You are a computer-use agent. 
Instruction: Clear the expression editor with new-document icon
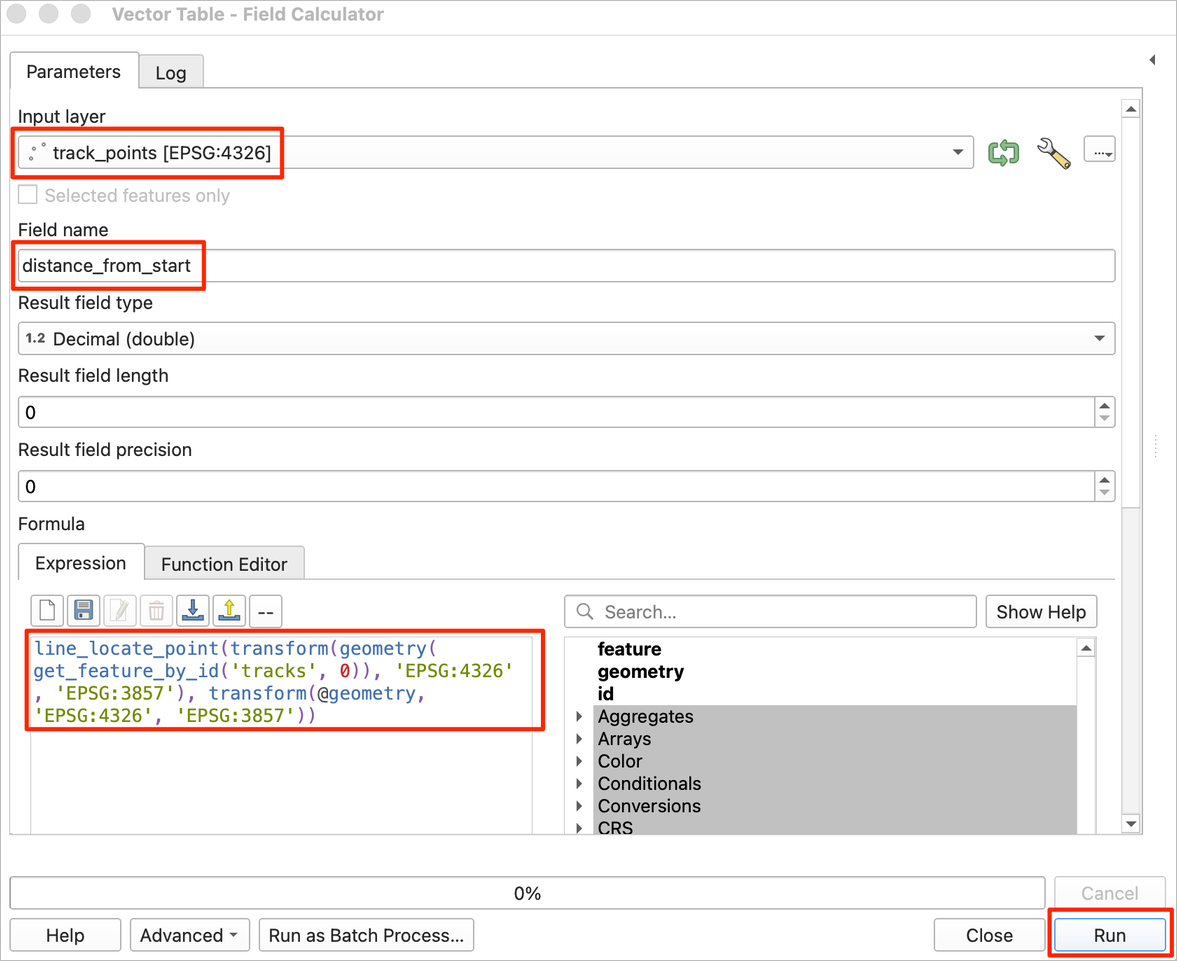pos(47,610)
